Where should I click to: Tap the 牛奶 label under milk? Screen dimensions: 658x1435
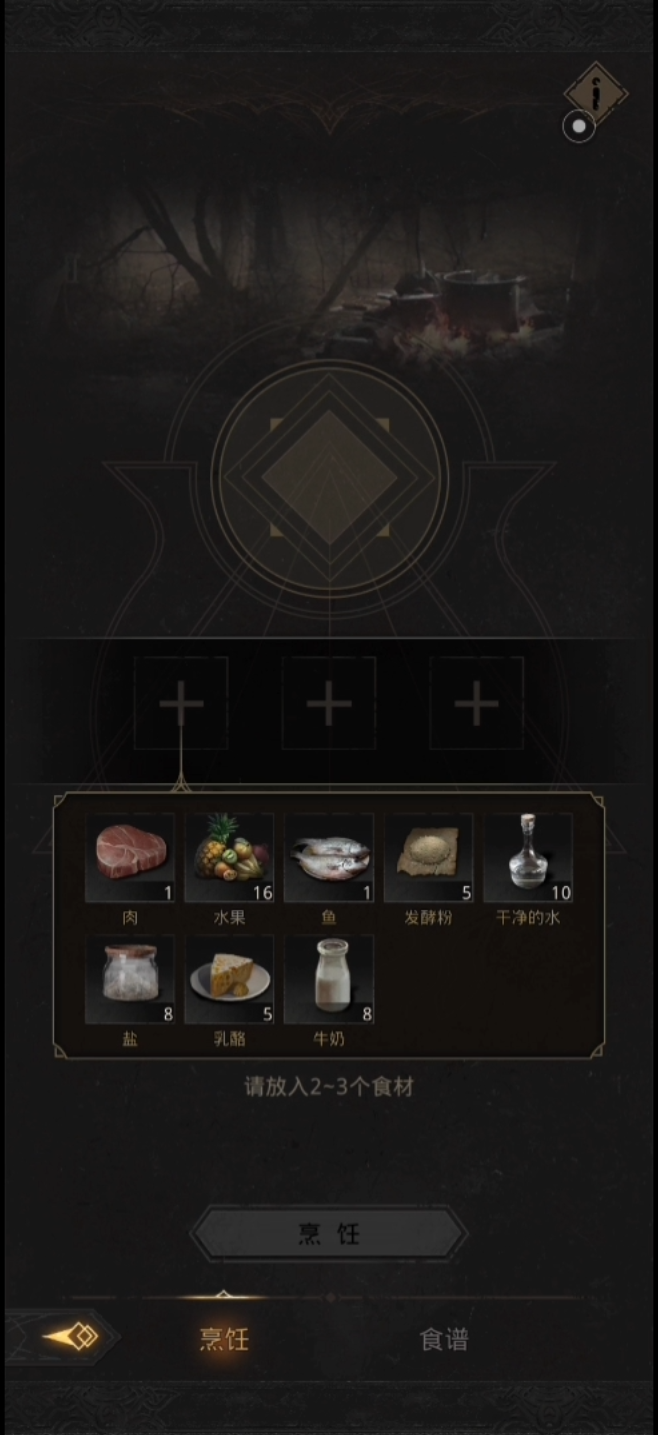[x=329, y=1039]
